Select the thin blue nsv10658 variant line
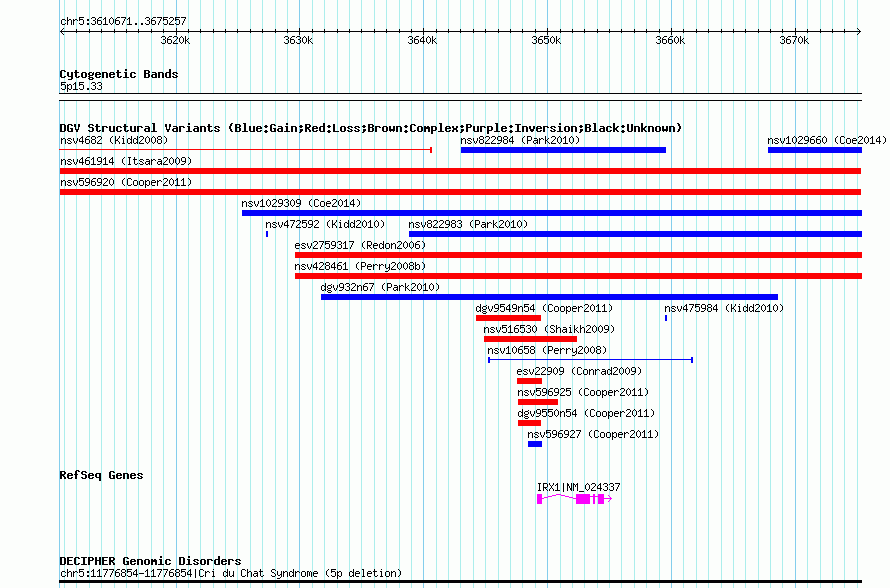 point(590,360)
